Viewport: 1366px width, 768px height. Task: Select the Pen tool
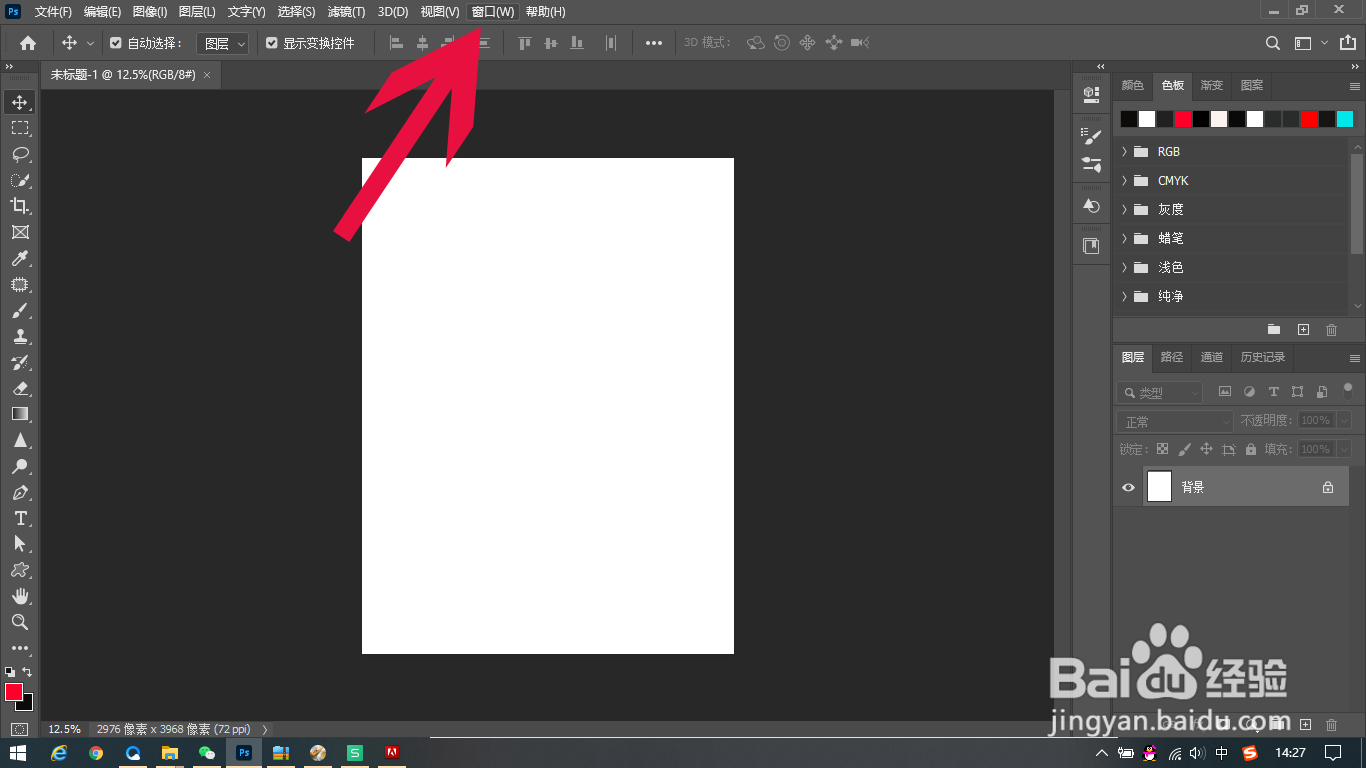pyautogui.click(x=19, y=492)
